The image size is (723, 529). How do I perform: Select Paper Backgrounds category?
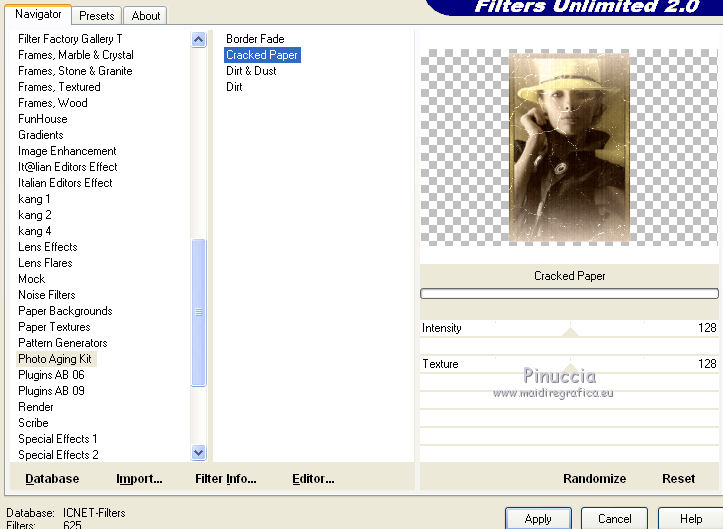pyautogui.click(x=65, y=311)
